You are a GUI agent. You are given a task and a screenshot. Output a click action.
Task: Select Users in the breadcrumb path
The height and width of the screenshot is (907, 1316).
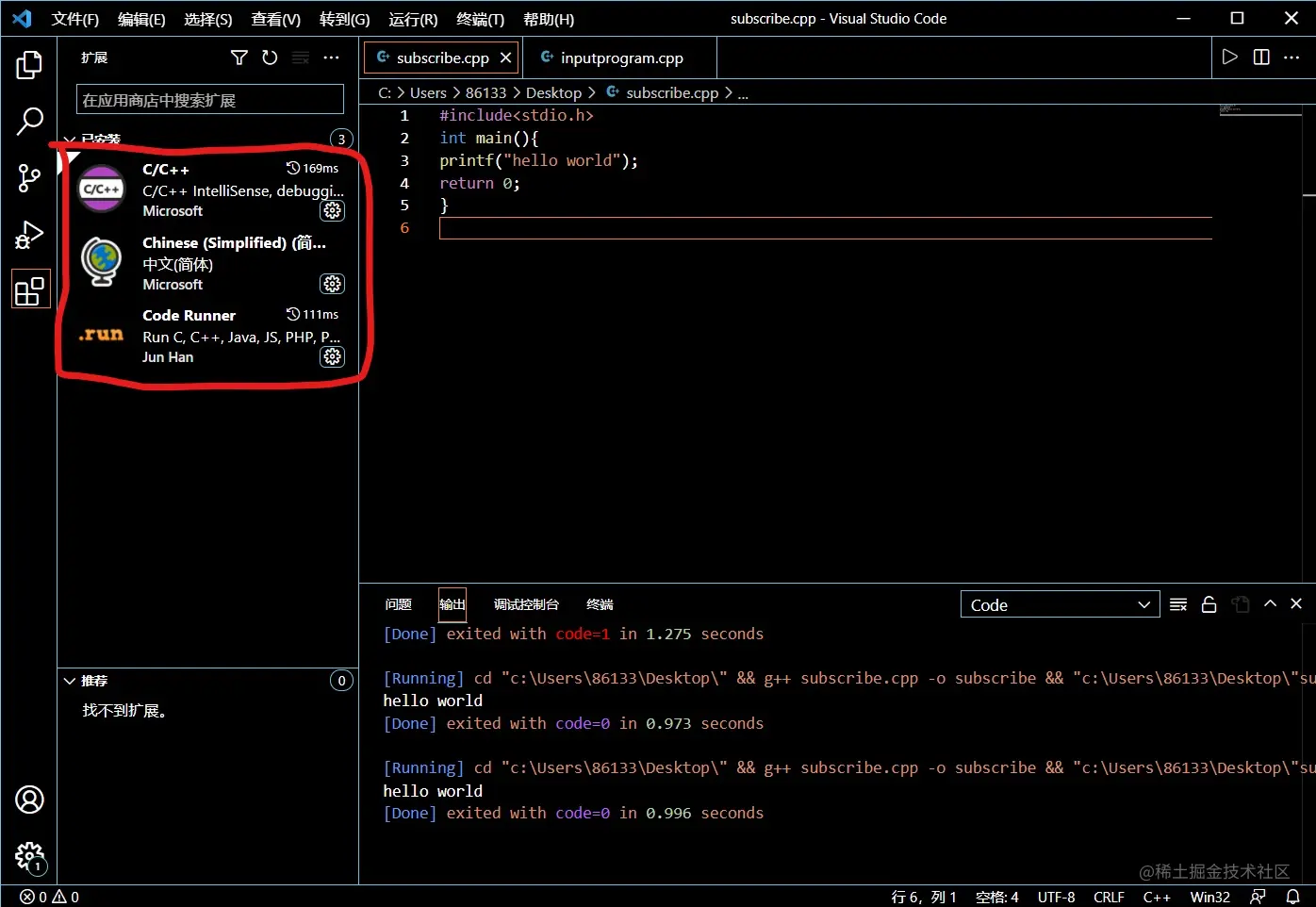coord(428,93)
